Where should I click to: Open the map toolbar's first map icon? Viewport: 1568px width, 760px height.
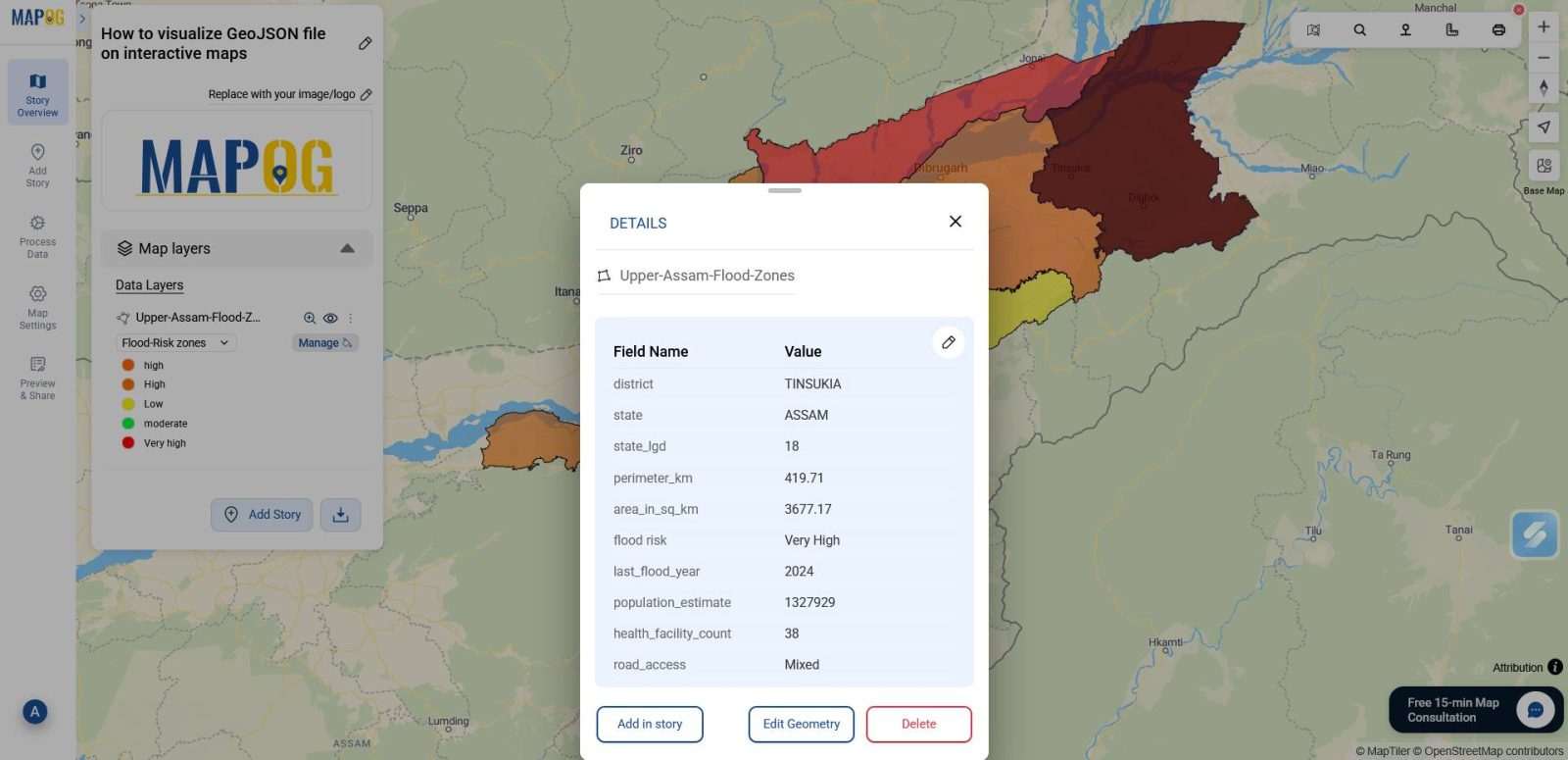(x=1313, y=29)
